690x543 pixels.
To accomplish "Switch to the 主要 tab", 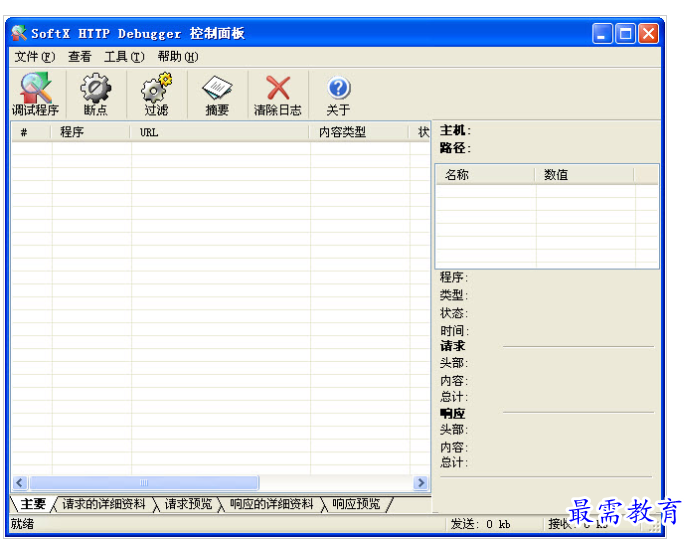I will [33, 504].
